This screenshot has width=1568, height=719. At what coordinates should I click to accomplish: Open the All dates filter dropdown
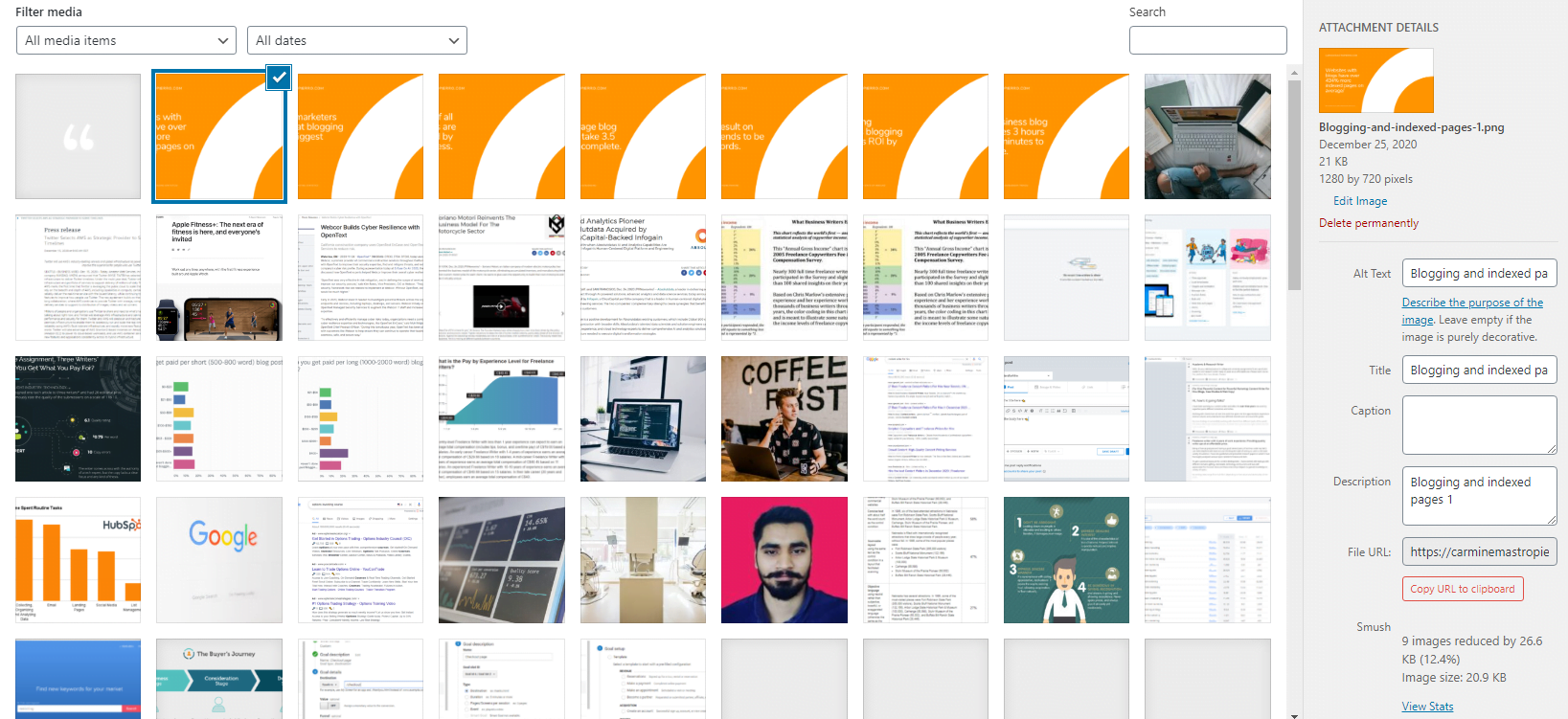point(356,40)
